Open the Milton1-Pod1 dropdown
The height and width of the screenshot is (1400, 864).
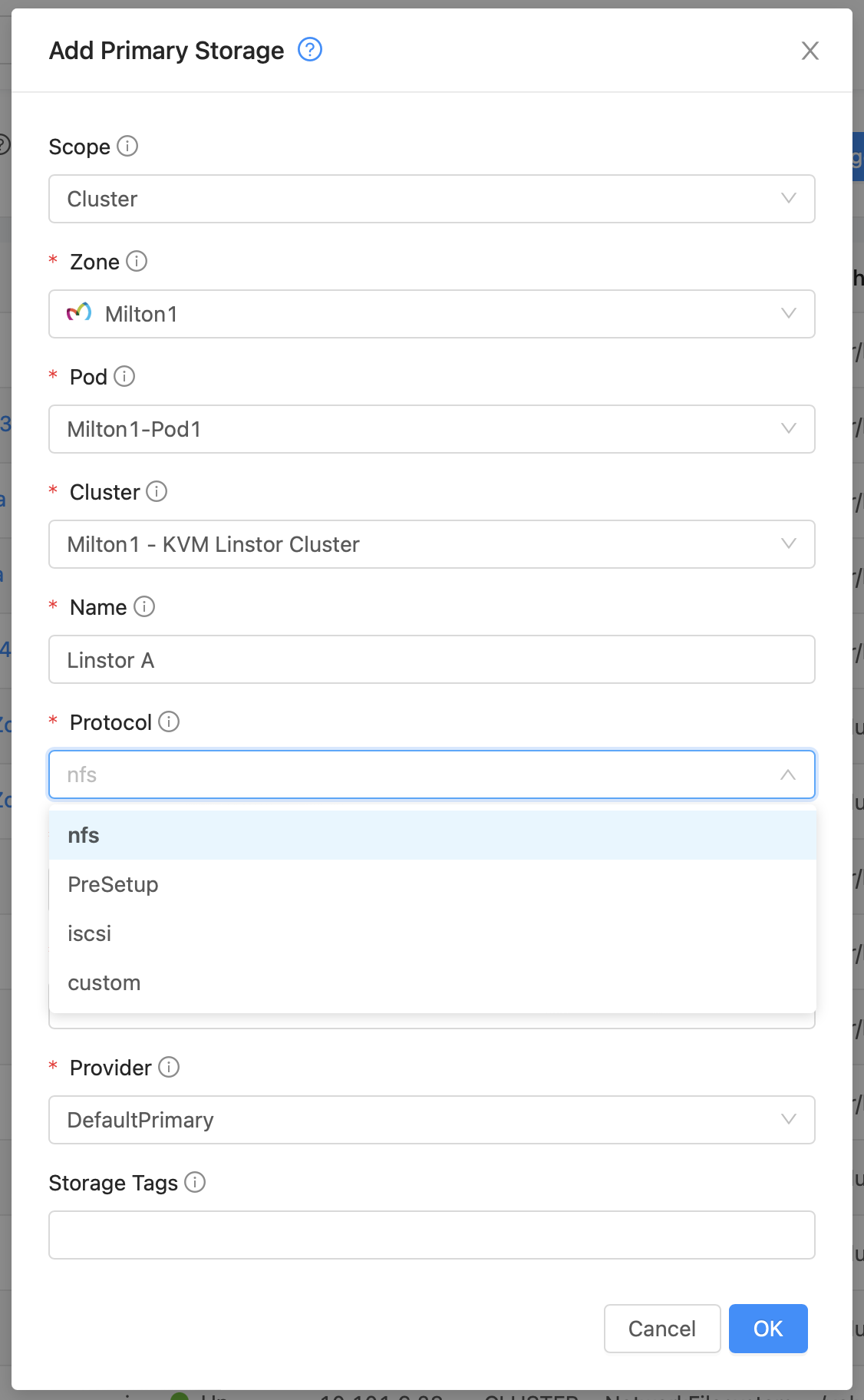click(787, 429)
